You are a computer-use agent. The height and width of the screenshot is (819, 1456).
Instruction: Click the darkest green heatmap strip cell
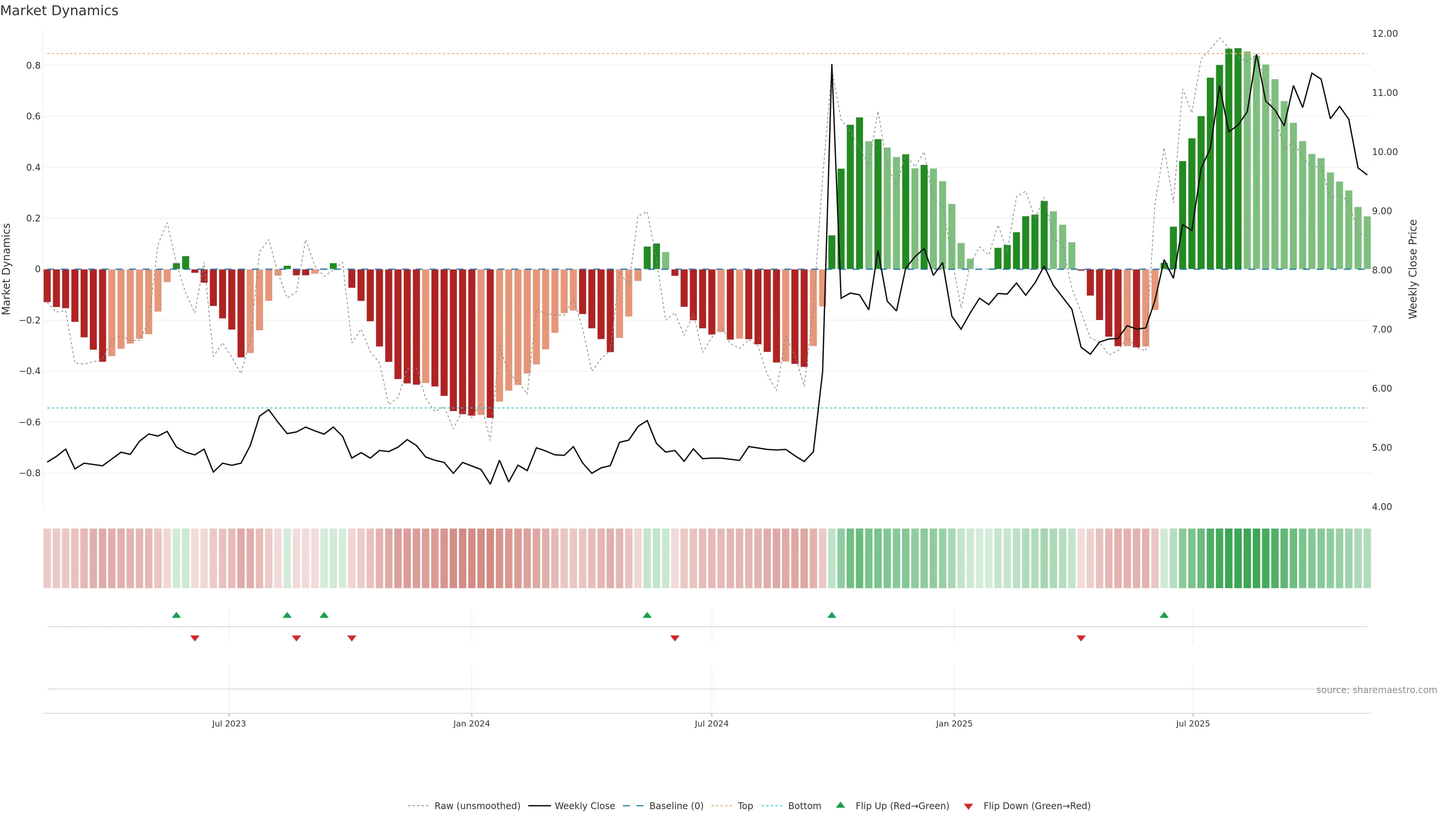click(1238, 559)
